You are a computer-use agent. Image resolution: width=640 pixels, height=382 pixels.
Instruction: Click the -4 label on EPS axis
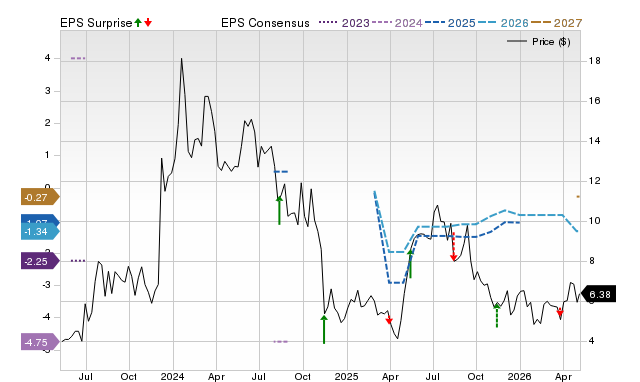click(46, 317)
